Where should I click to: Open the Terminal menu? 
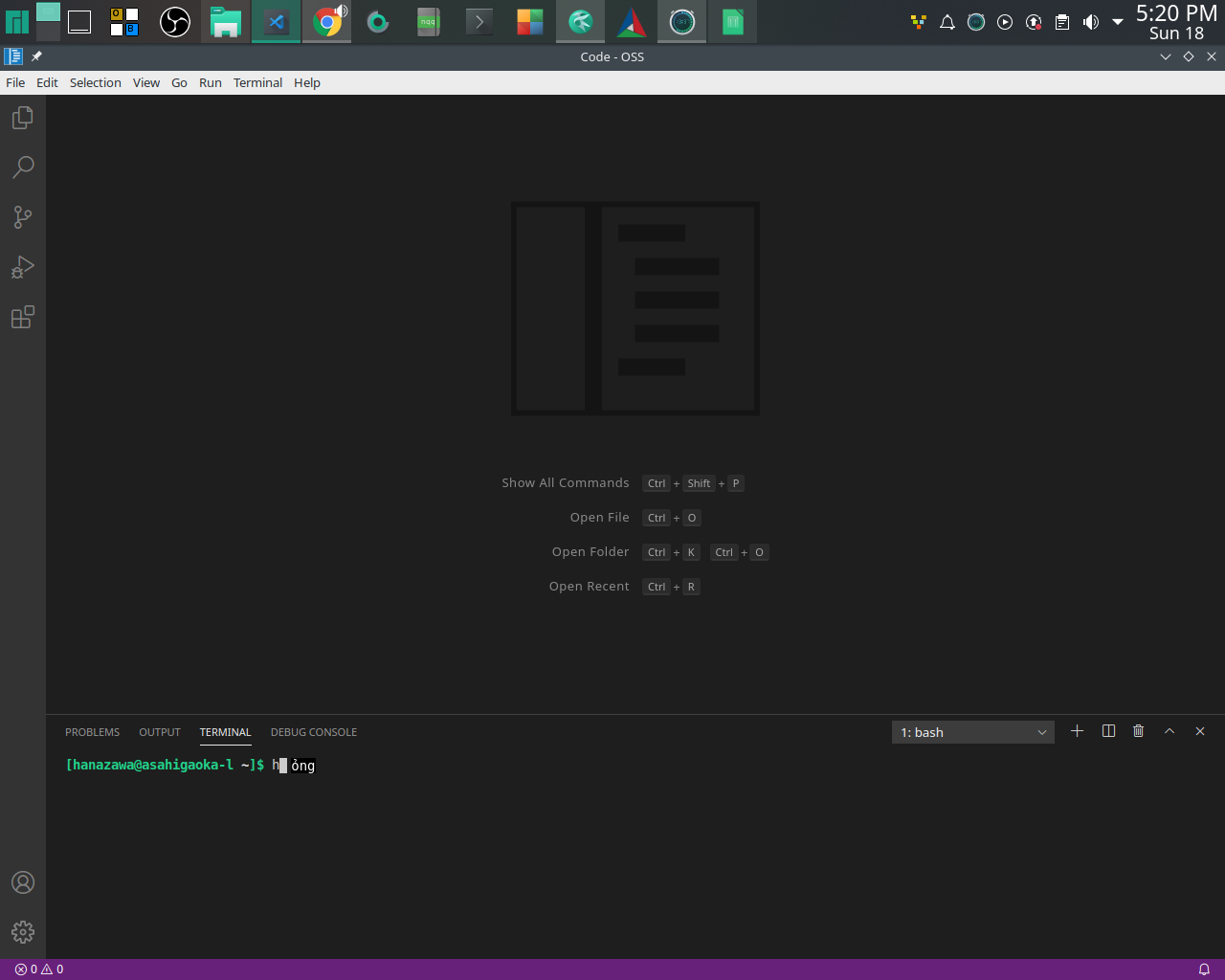[257, 82]
